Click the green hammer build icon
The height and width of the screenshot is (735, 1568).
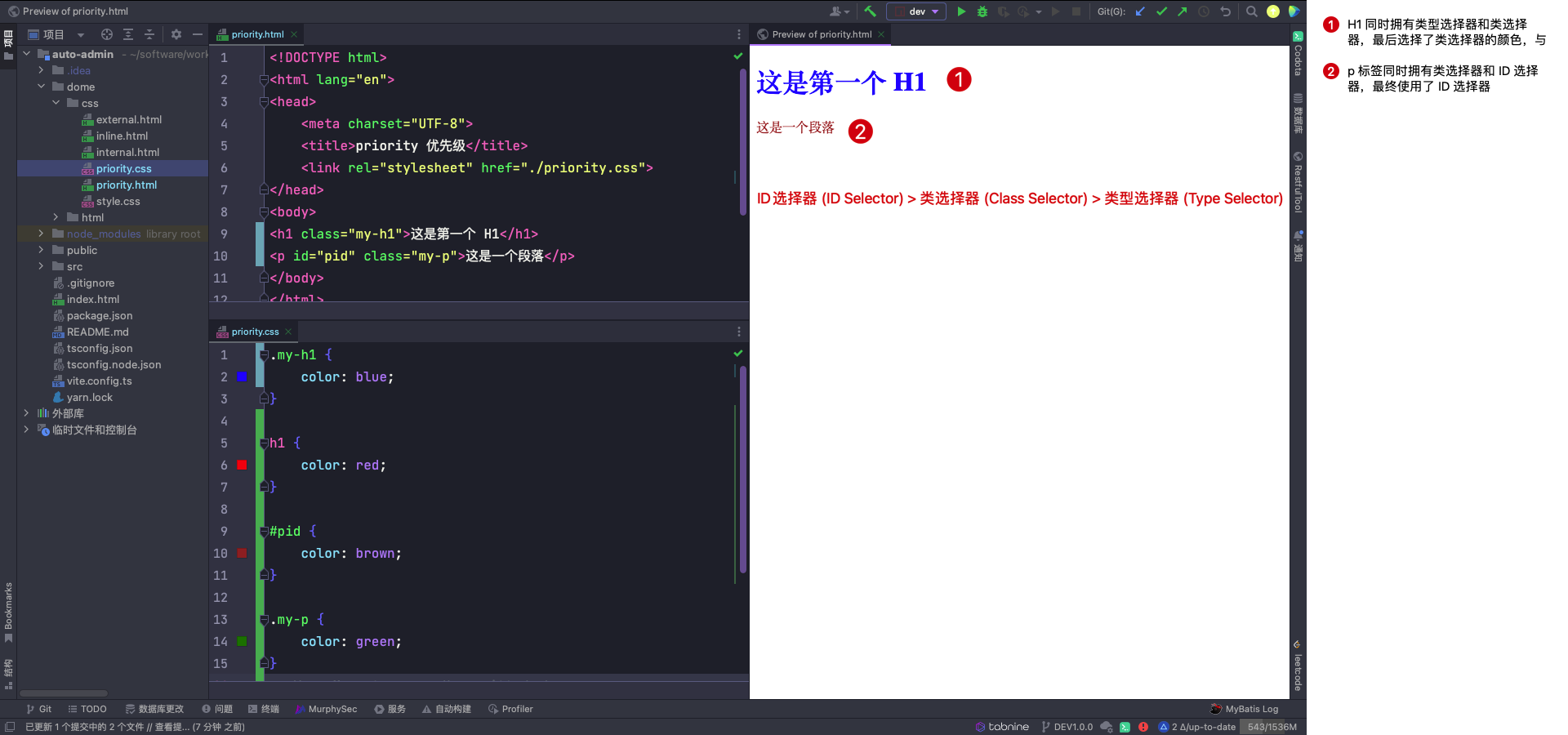(x=870, y=11)
